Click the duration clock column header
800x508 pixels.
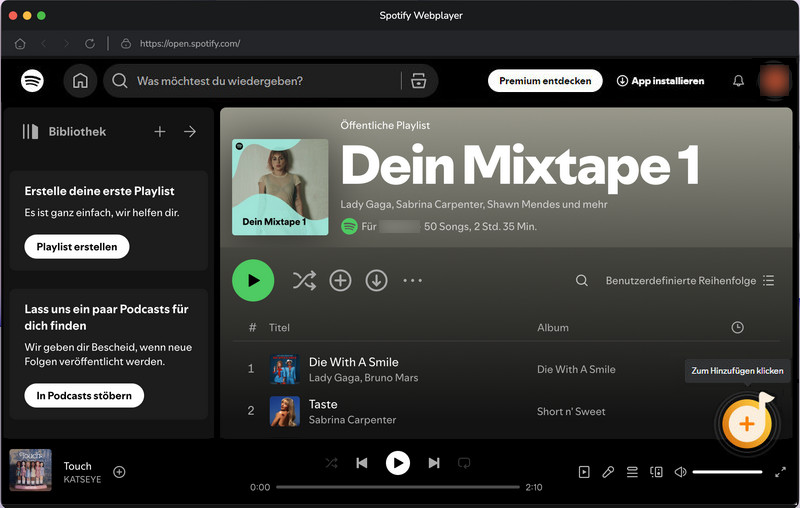point(737,327)
